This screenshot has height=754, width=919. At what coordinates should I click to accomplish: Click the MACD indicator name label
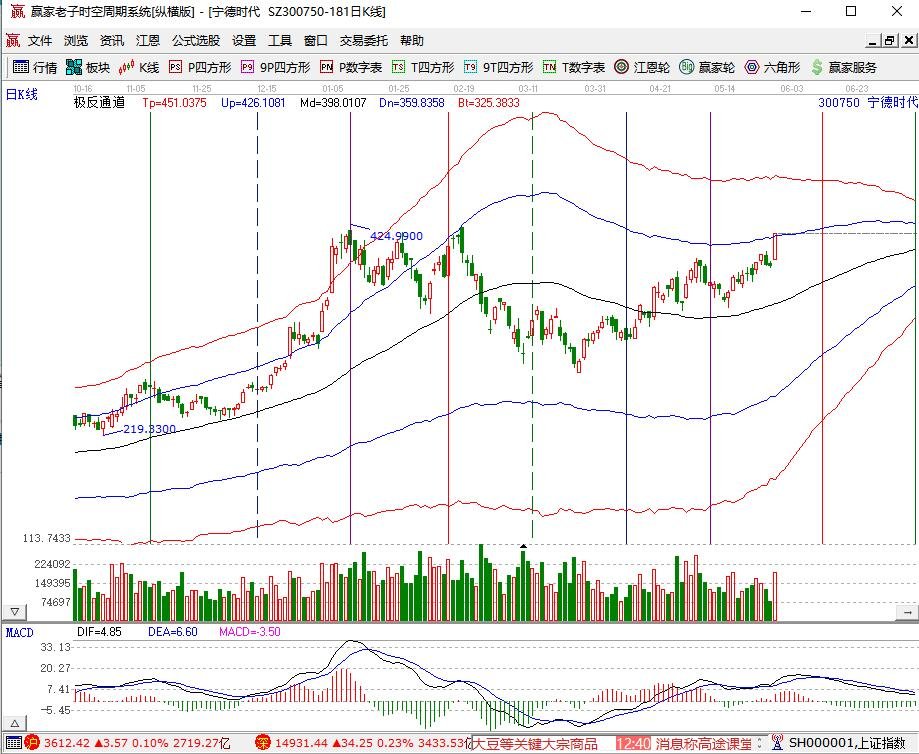tap(19, 633)
